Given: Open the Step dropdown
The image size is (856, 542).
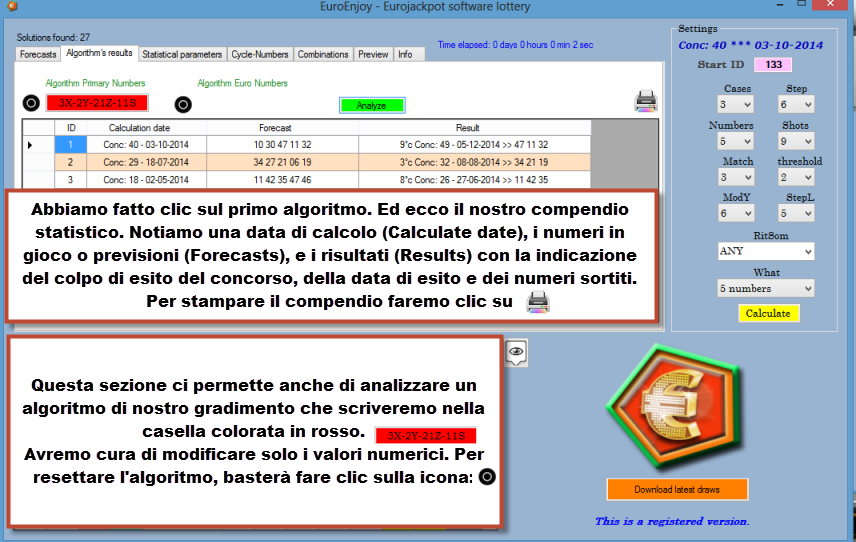Looking at the screenshot, I should coord(796,104).
